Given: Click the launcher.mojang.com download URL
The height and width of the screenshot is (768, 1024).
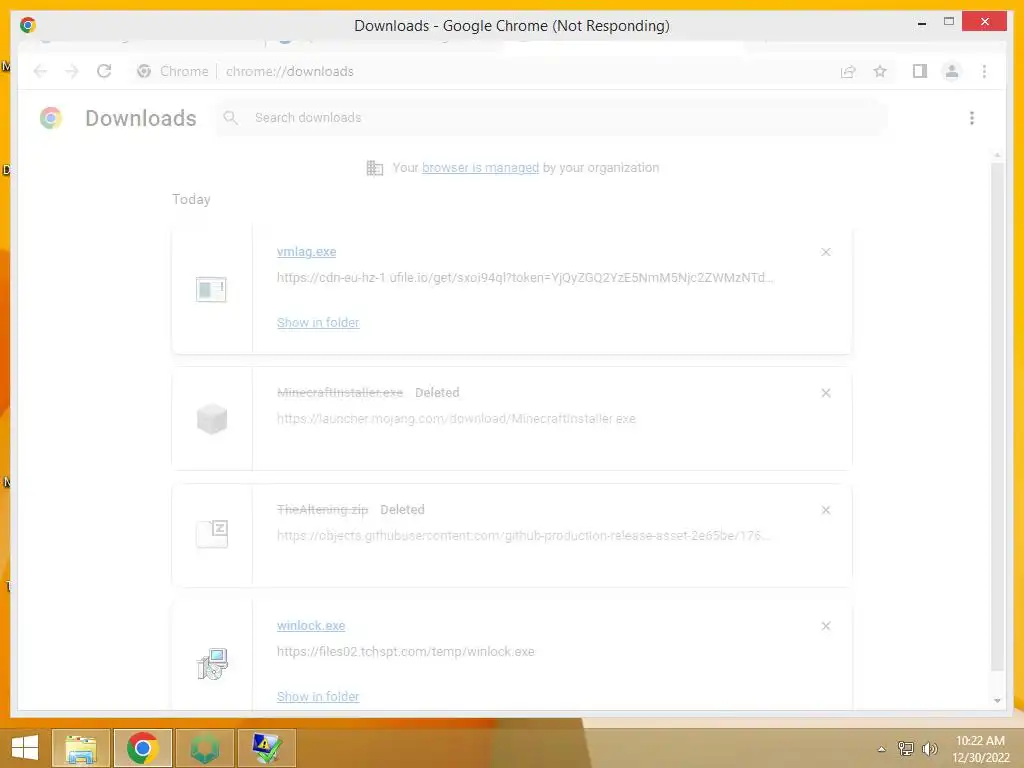Looking at the screenshot, I should click(456, 419).
